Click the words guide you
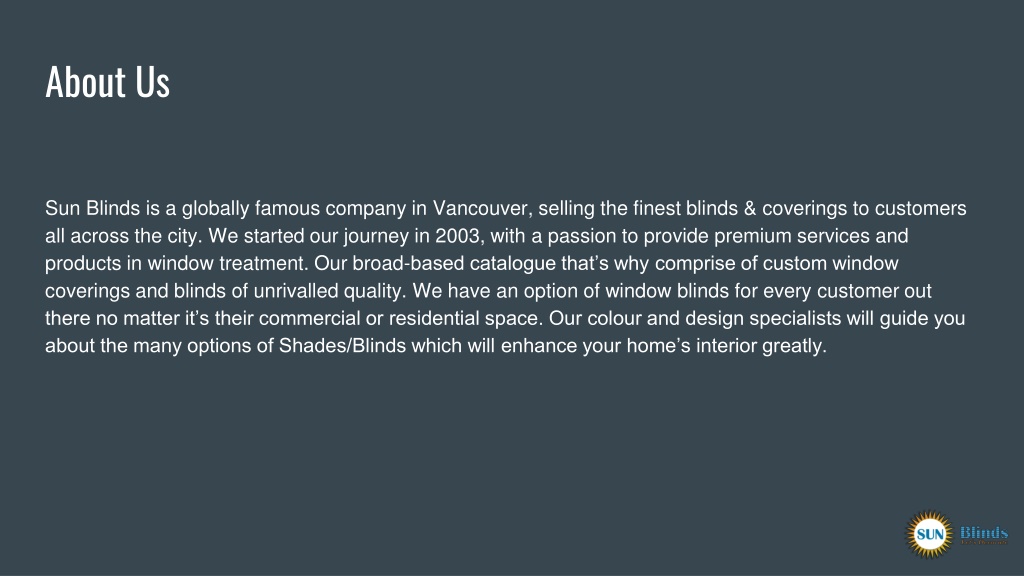The height and width of the screenshot is (576, 1024). [922, 319]
